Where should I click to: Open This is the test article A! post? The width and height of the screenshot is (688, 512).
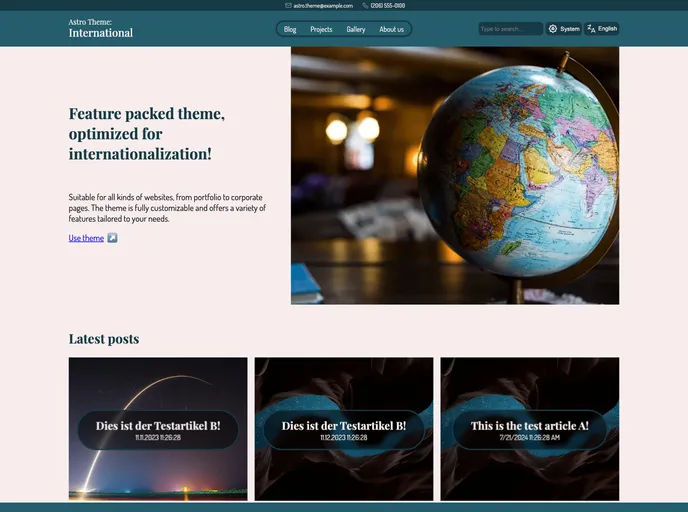(x=530, y=429)
